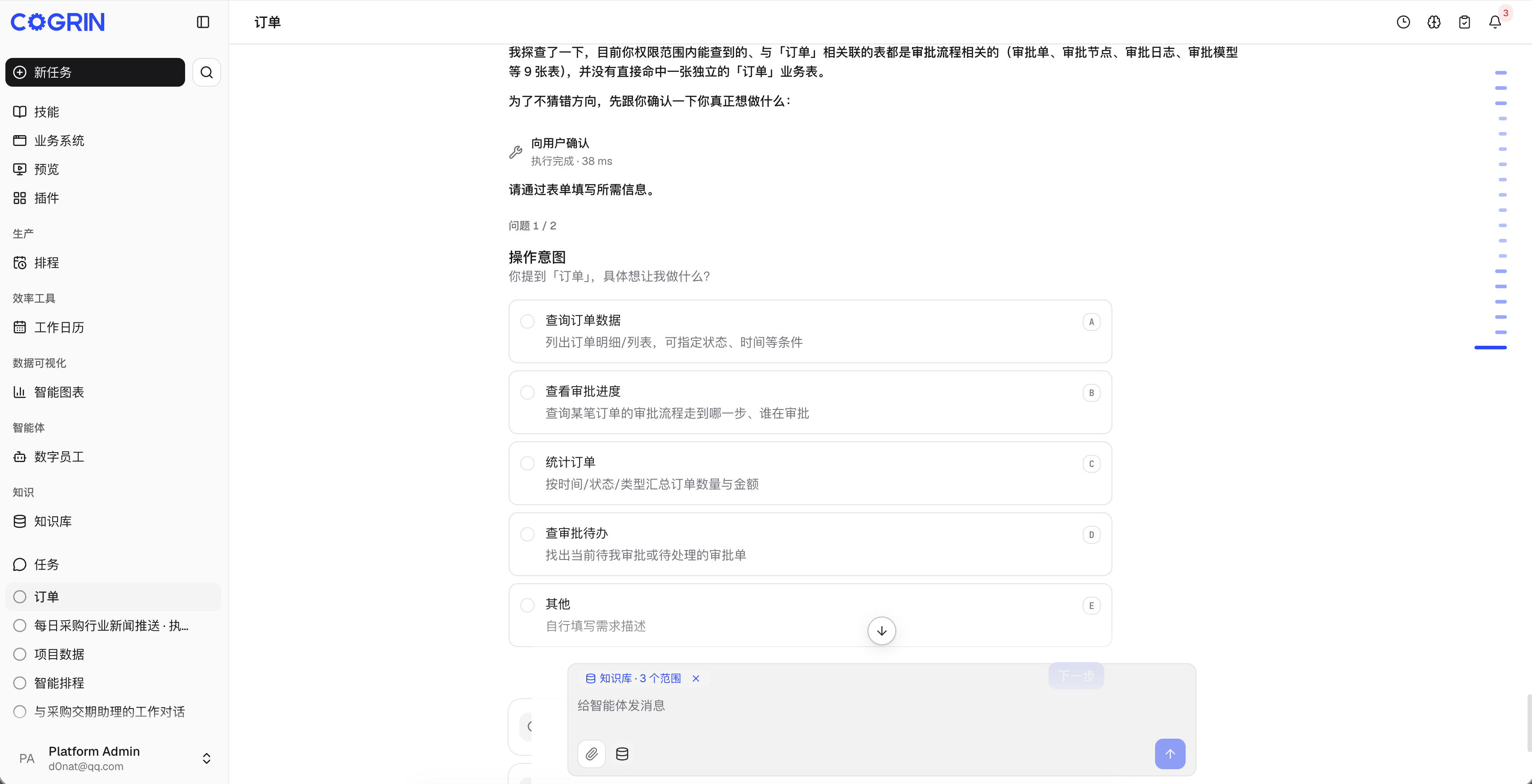This screenshot has width=1532, height=784.
Task: Click the COGRIN logo
Action: pos(58,22)
